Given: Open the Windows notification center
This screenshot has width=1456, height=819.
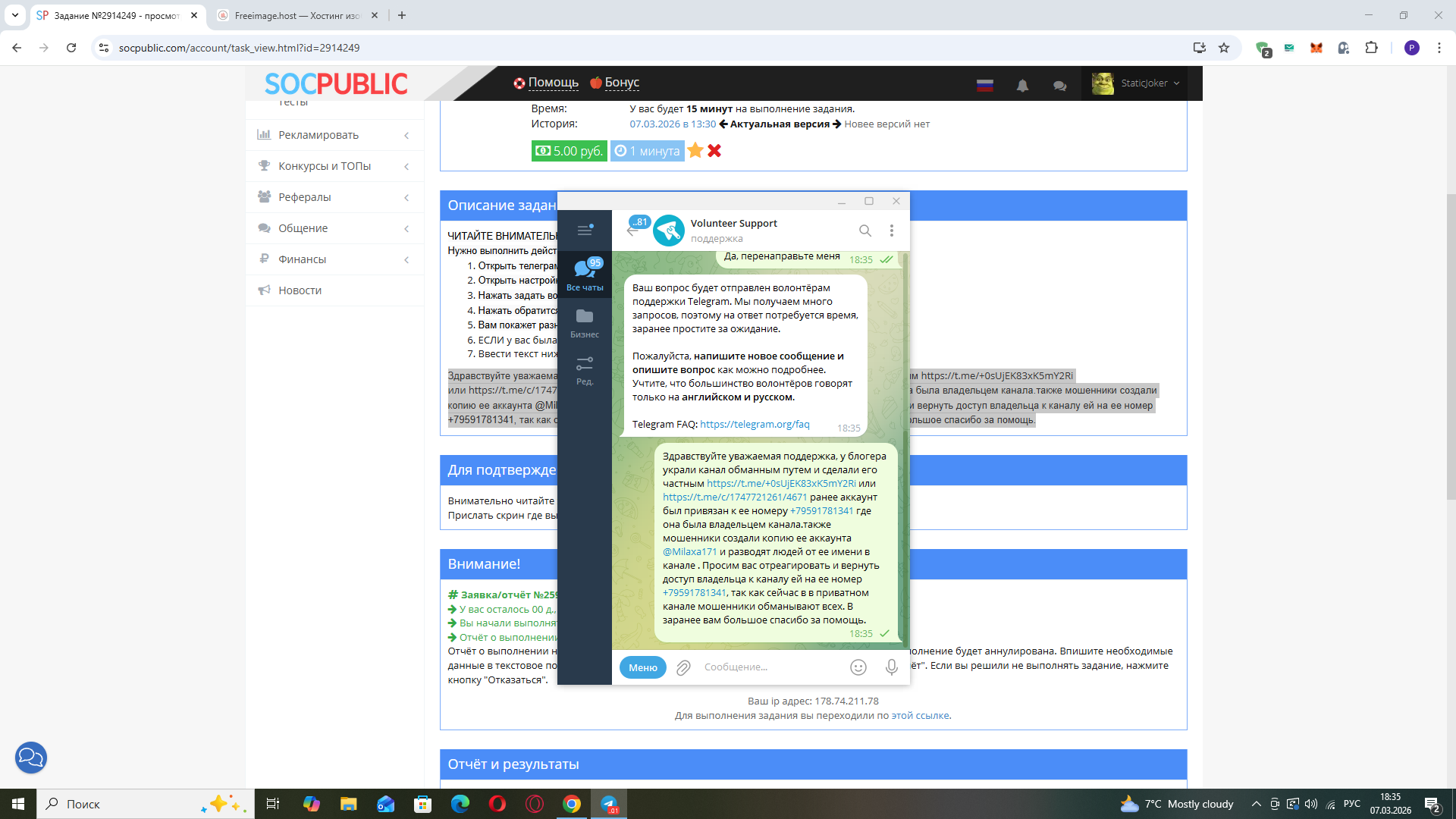Looking at the screenshot, I should click(1432, 804).
